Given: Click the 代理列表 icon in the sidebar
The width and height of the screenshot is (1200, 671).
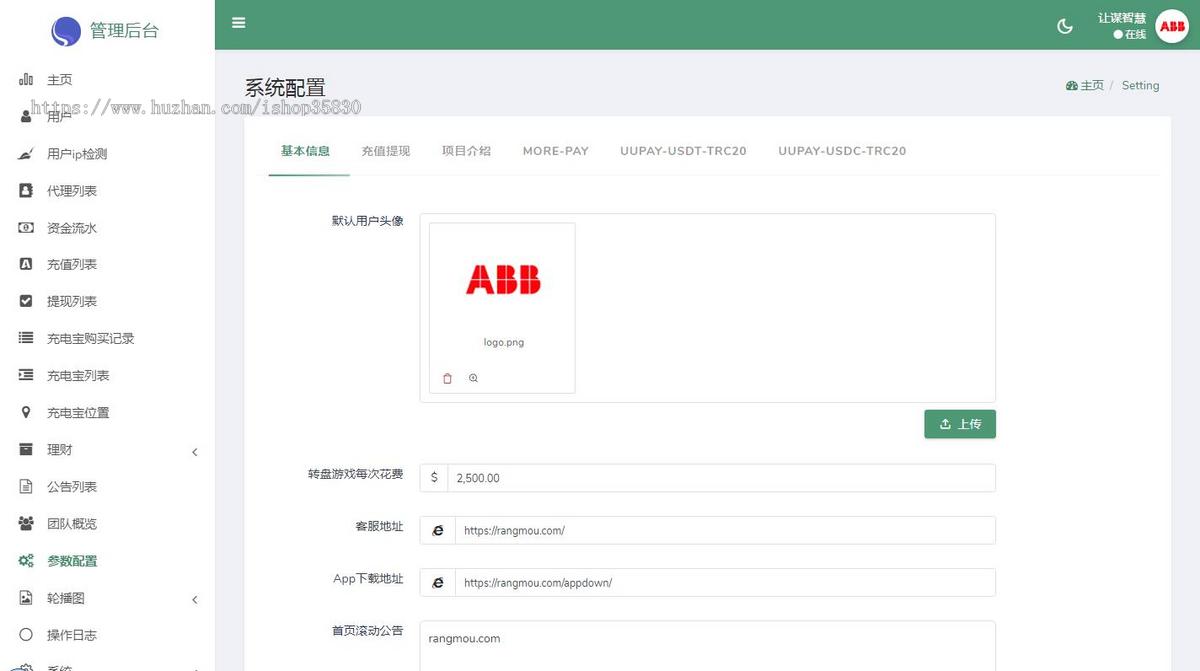Looking at the screenshot, I should (x=26, y=190).
